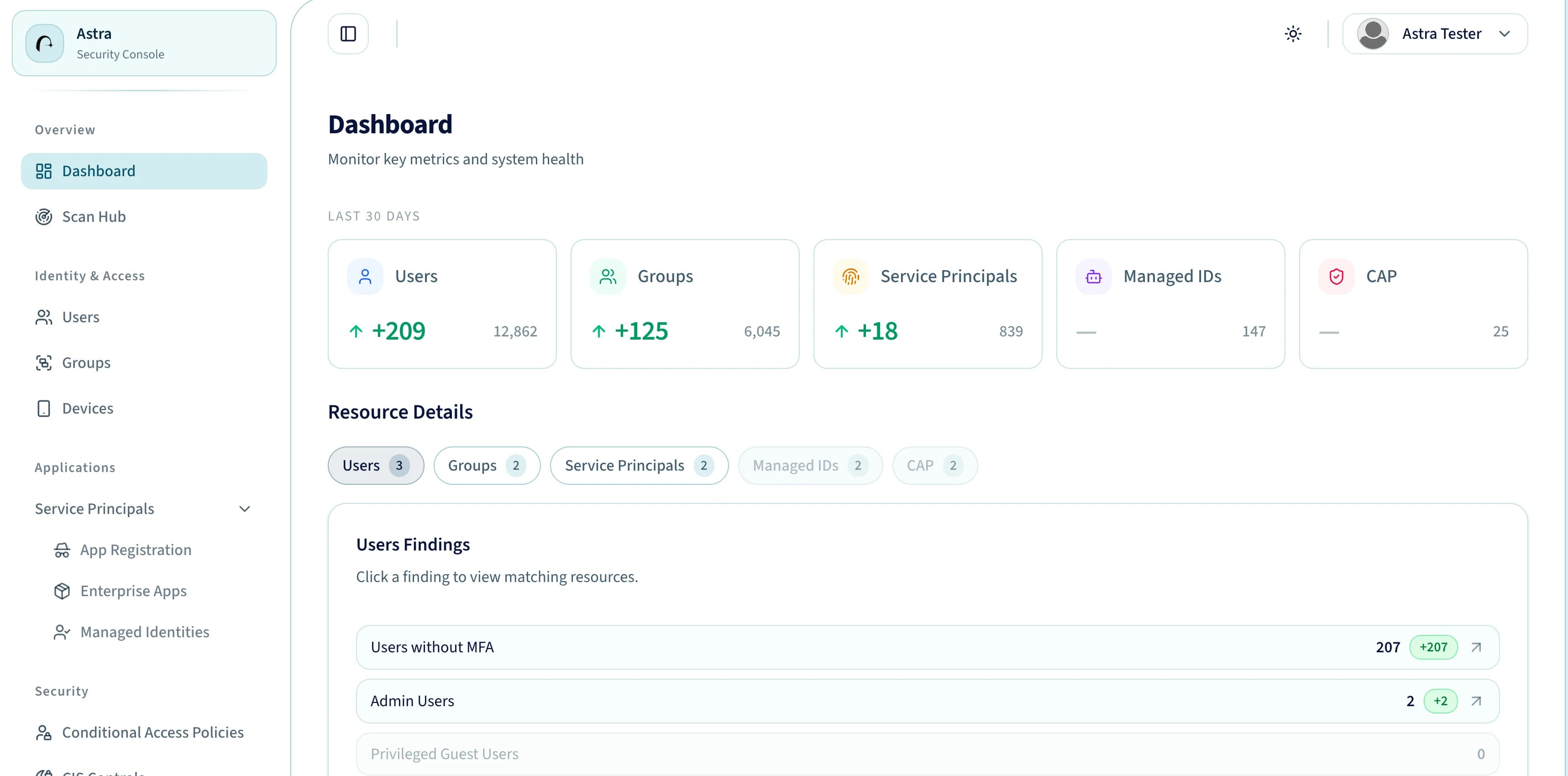1568x776 pixels.
Task: Switch to the Groups tab in Resource Details
Action: (x=486, y=465)
